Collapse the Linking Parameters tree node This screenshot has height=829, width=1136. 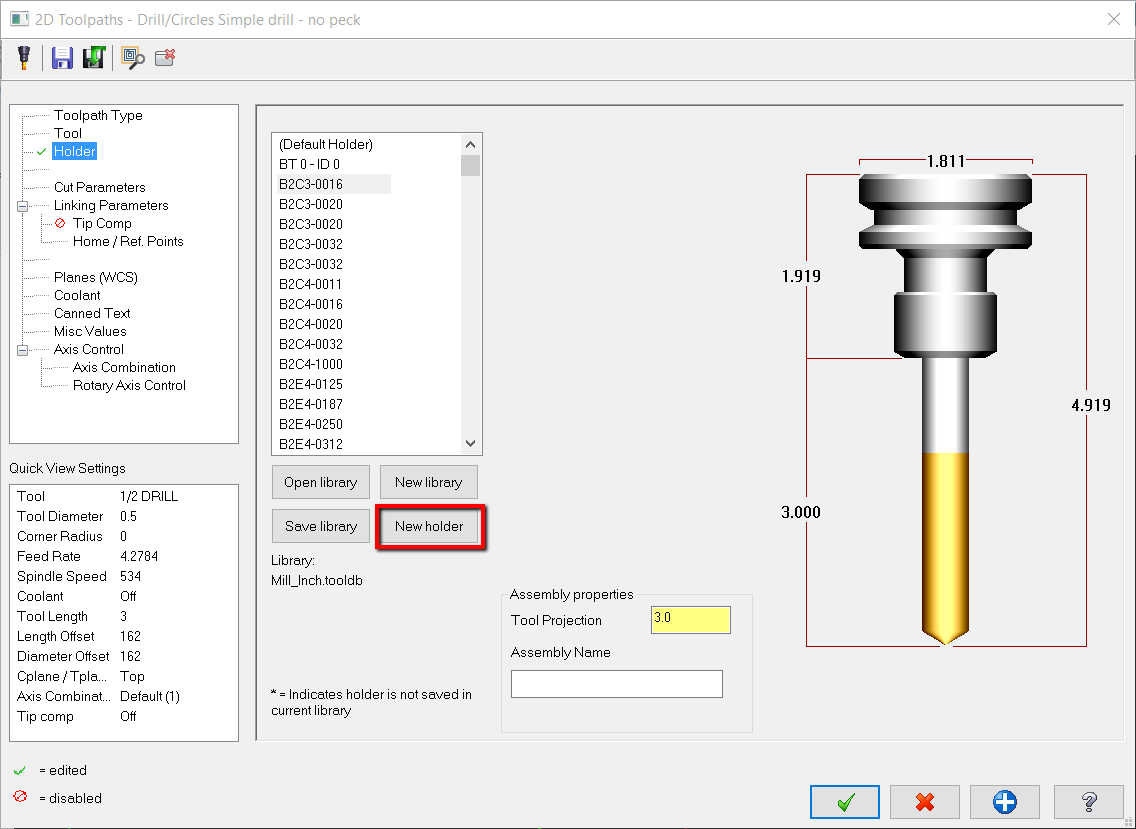coord(22,206)
